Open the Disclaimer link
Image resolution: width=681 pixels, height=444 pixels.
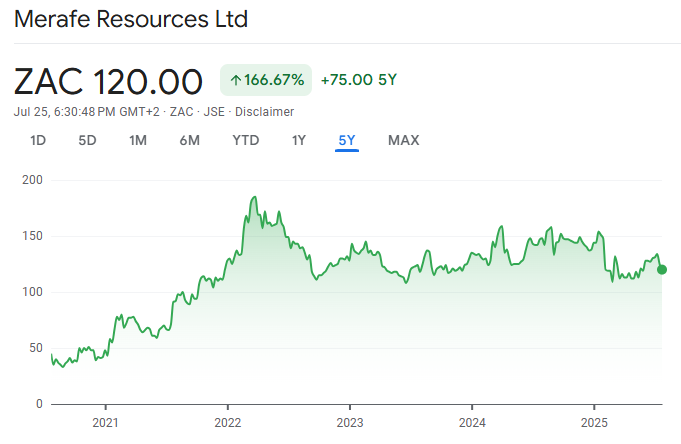pyautogui.click(x=264, y=112)
